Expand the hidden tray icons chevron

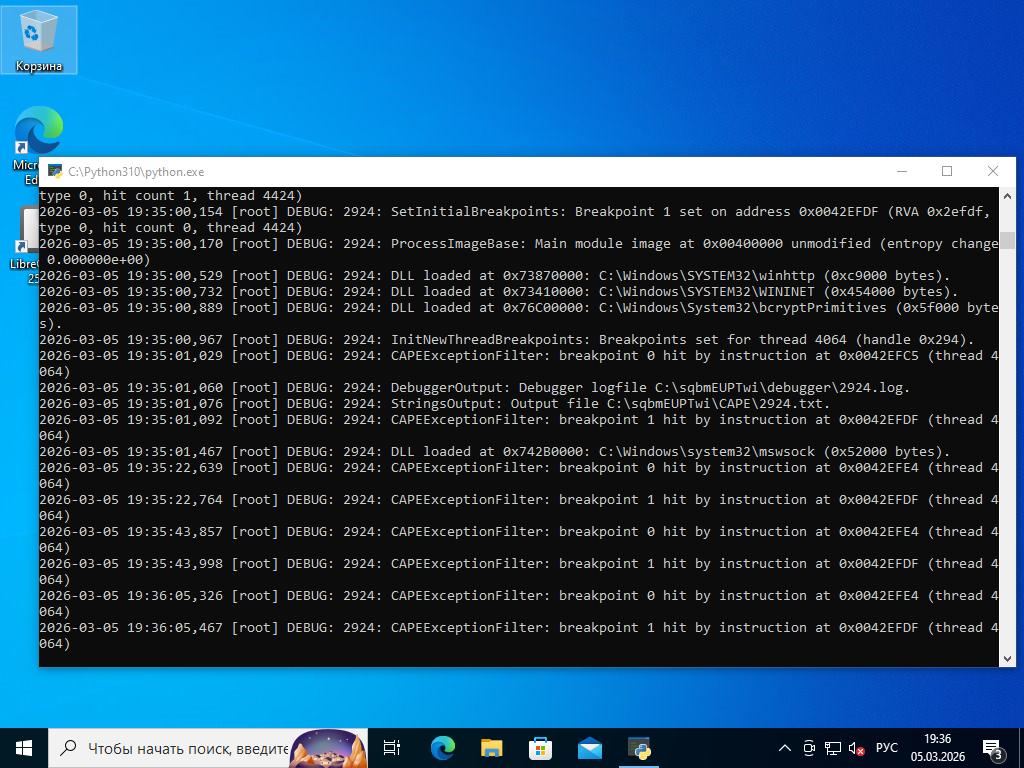pyautogui.click(x=785, y=747)
